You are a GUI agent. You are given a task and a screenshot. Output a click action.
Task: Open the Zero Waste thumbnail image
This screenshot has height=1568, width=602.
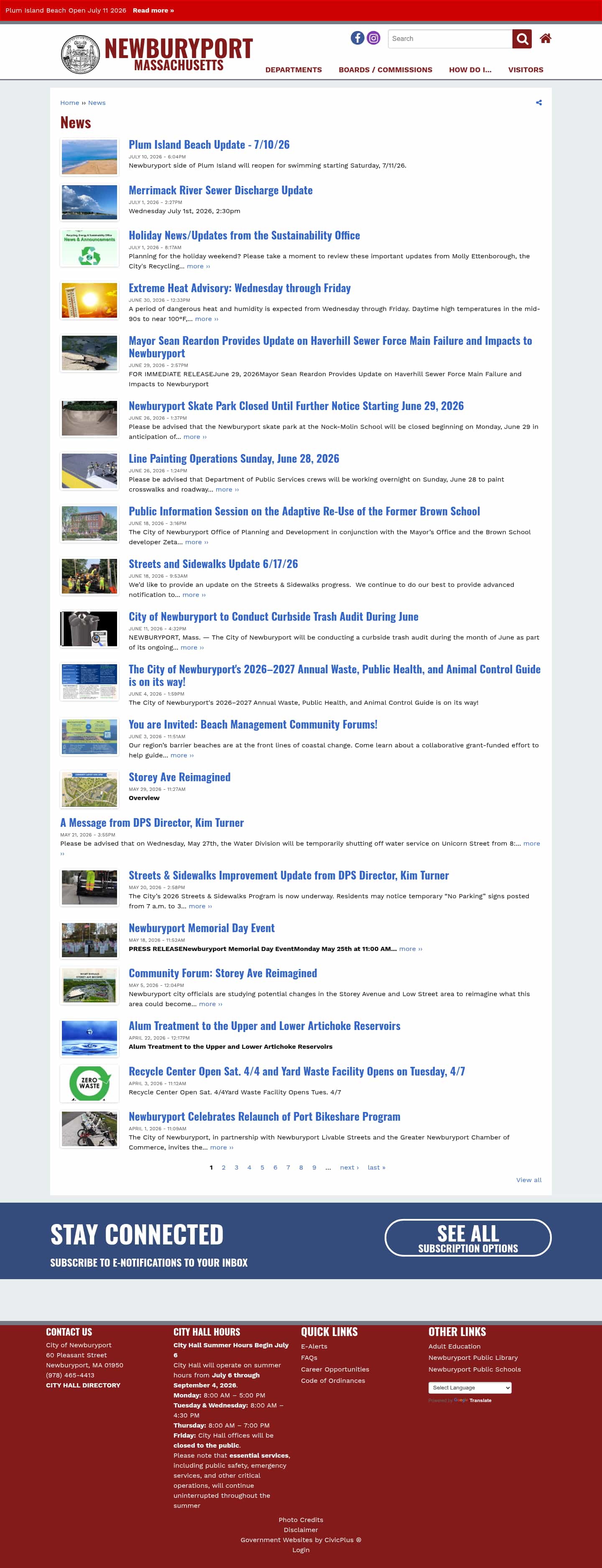(89, 1084)
